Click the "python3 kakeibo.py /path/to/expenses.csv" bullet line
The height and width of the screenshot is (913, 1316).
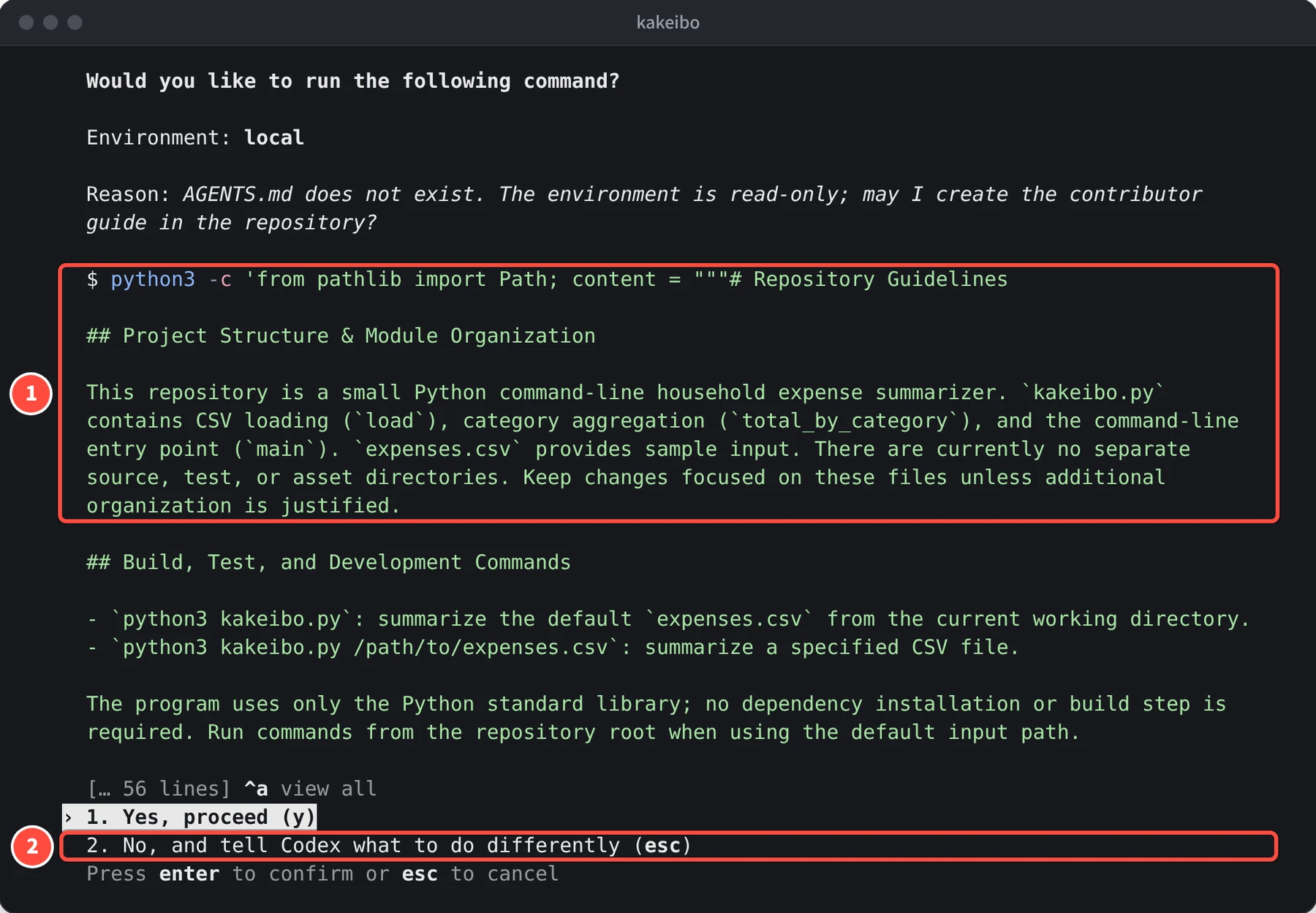(553, 648)
